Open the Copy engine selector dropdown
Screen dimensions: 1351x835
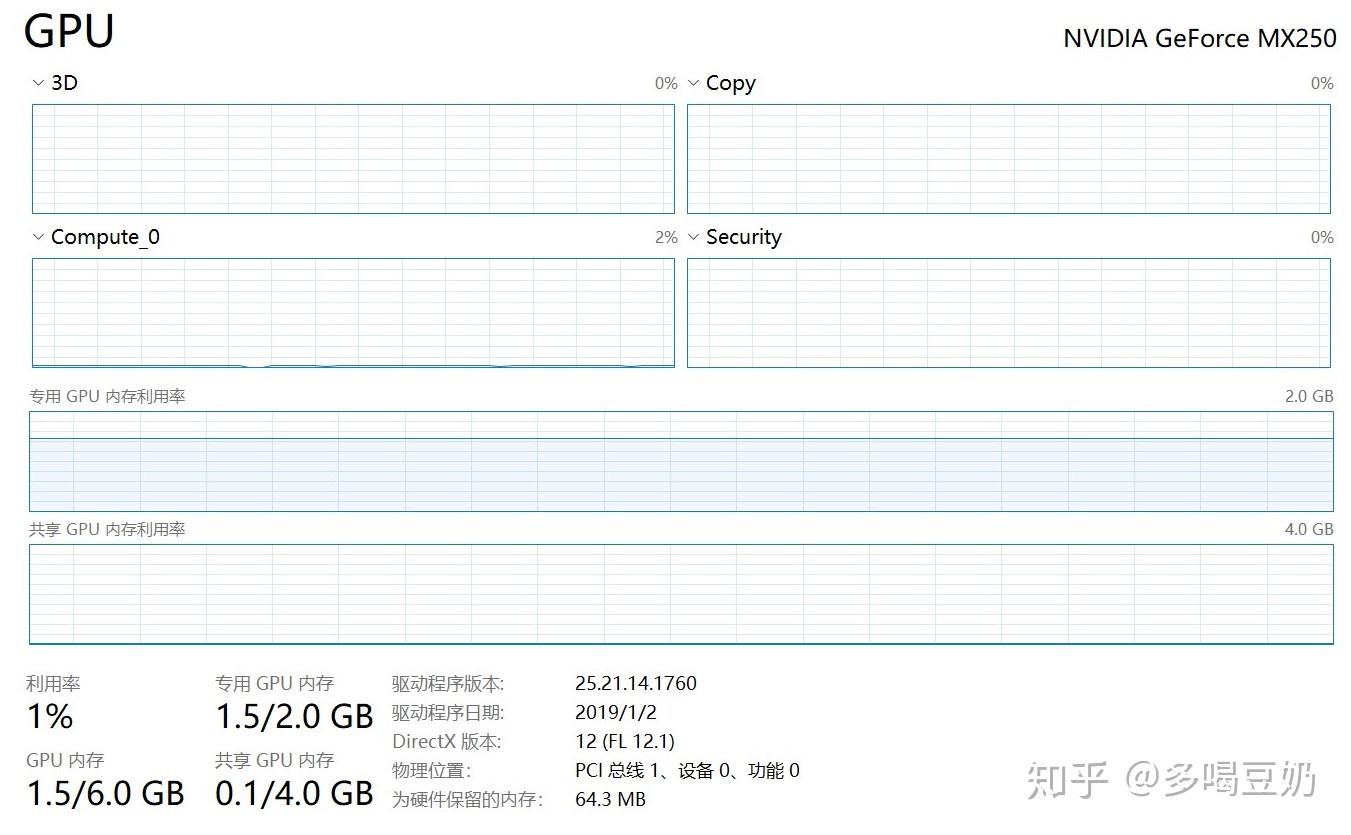693,83
